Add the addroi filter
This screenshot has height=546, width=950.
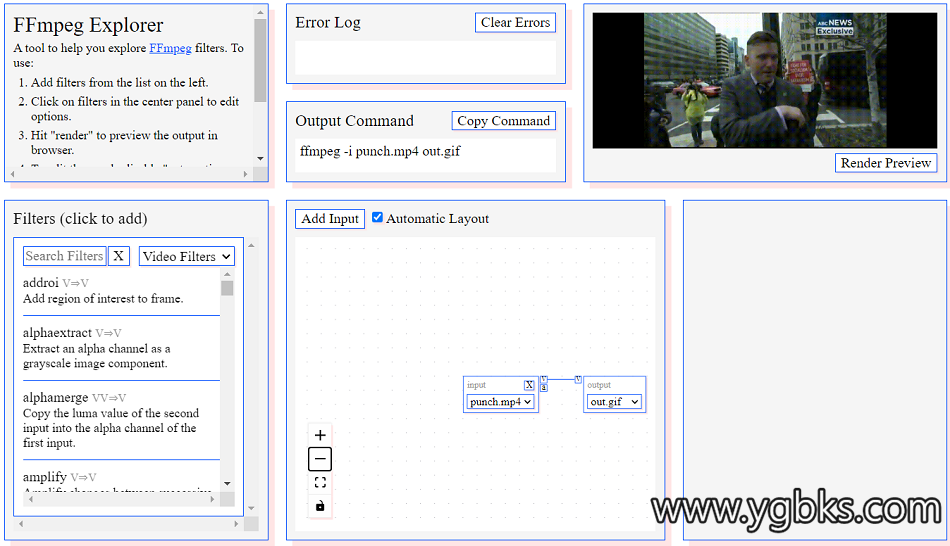[x=121, y=291]
